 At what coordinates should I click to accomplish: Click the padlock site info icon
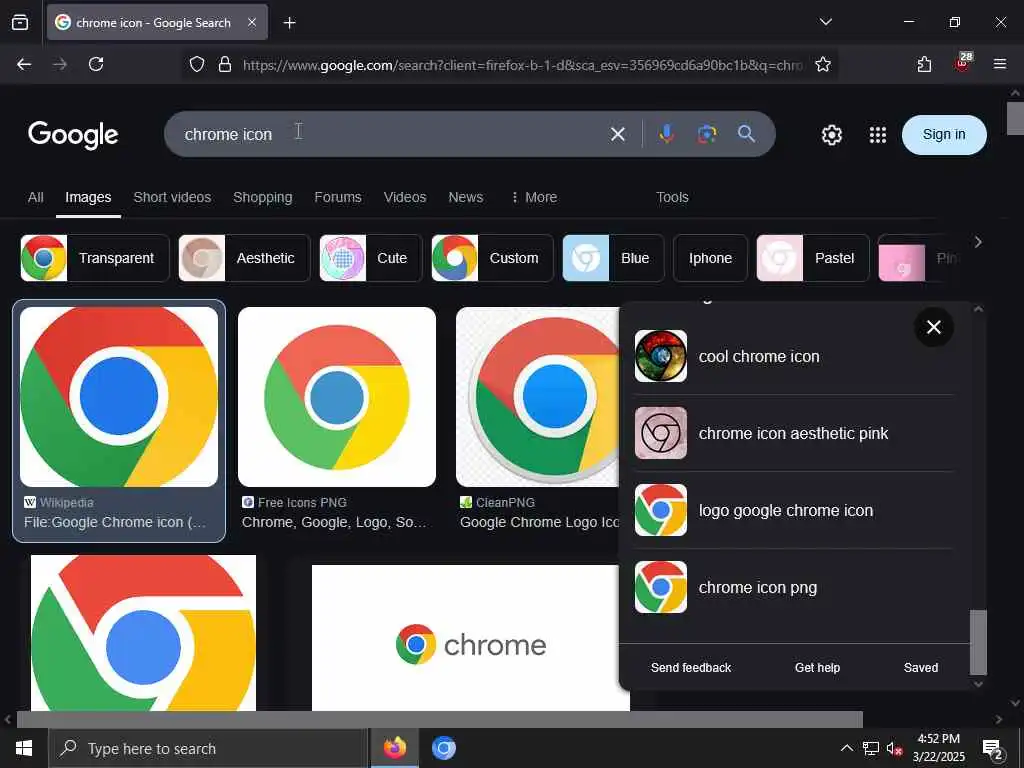tap(225, 64)
